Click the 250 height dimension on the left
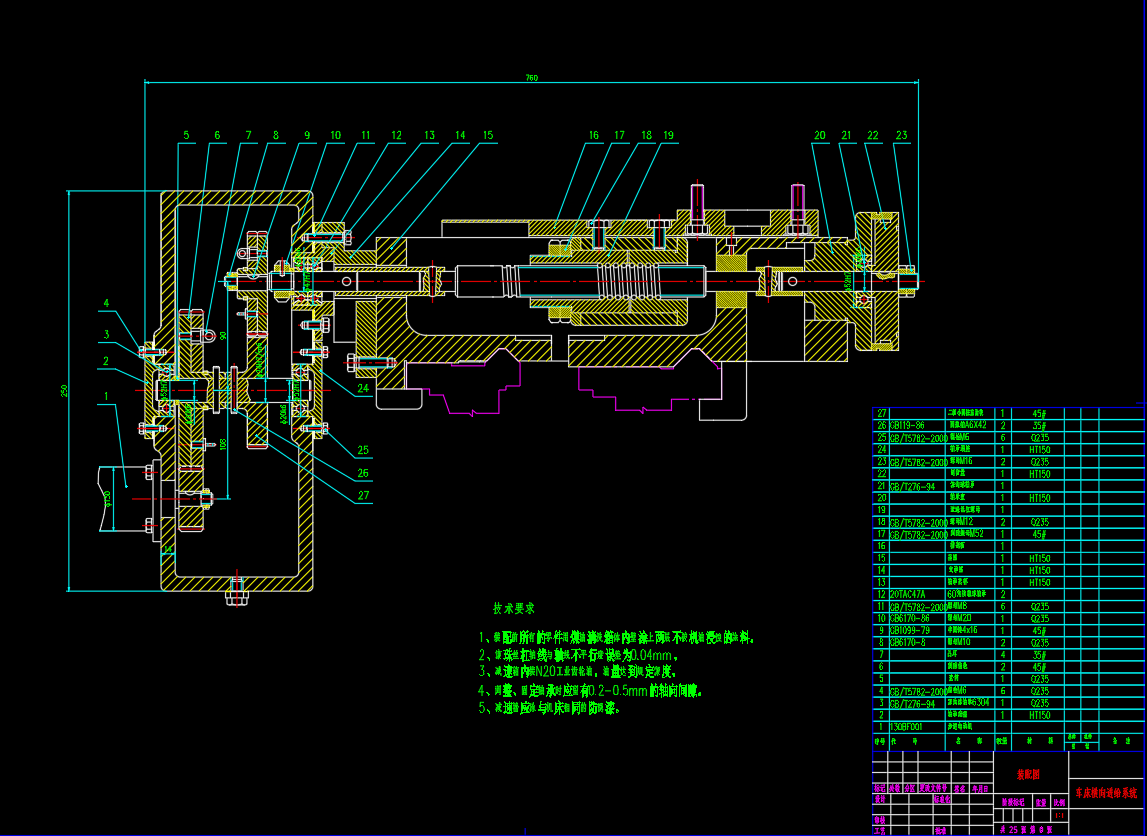1147x836 pixels. (x=64, y=389)
